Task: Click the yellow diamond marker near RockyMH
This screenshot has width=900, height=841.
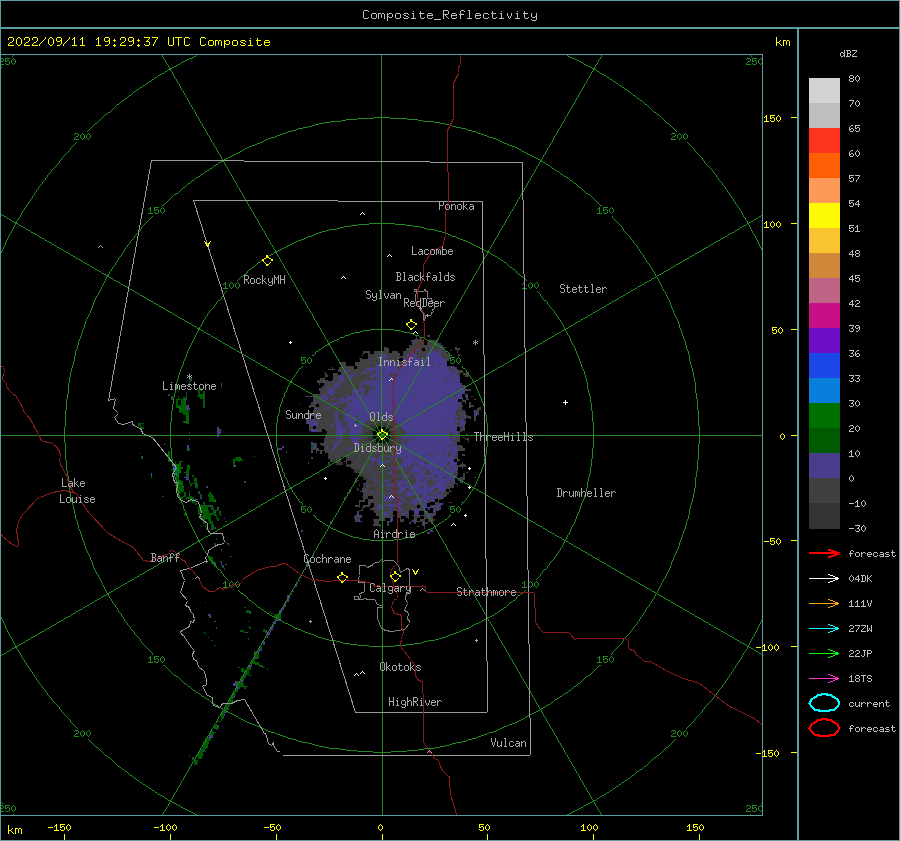Action: pyautogui.click(x=267, y=261)
